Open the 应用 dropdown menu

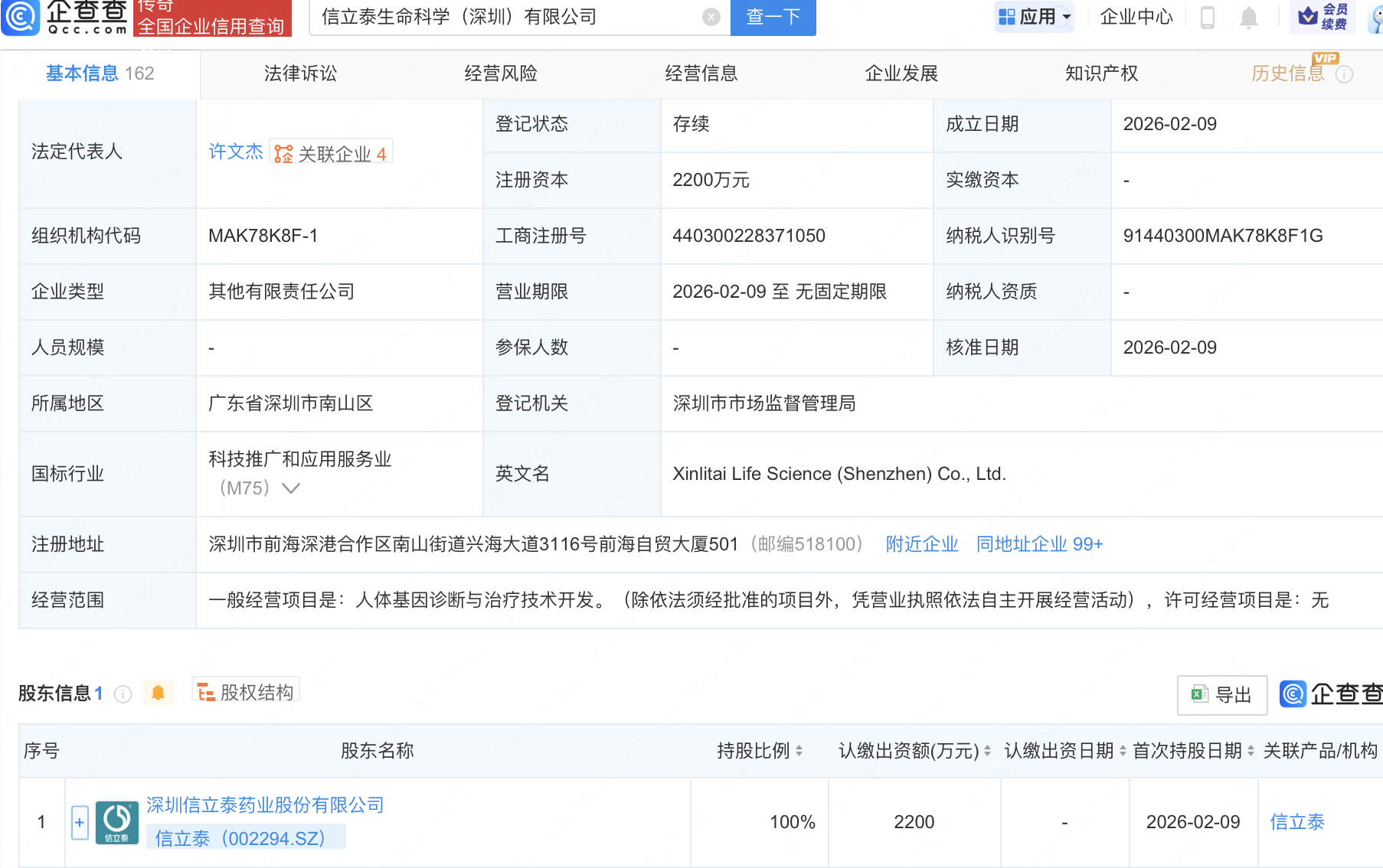(x=1035, y=17)
